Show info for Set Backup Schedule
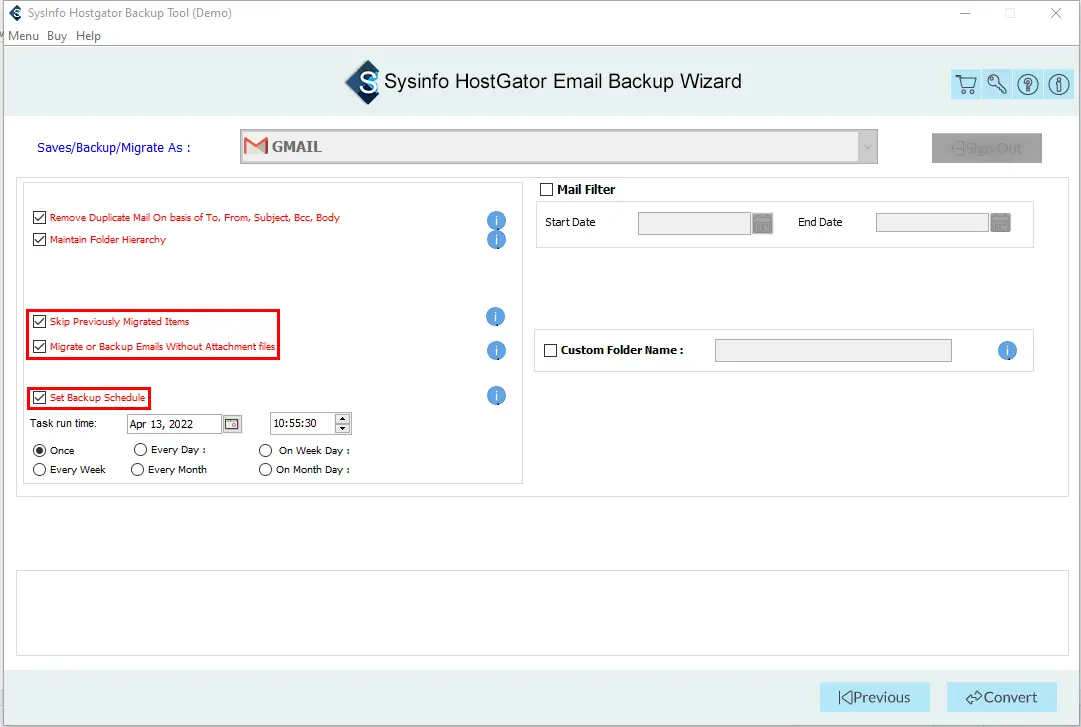This screenshot has width=1081, height=727. click(496, 396)
